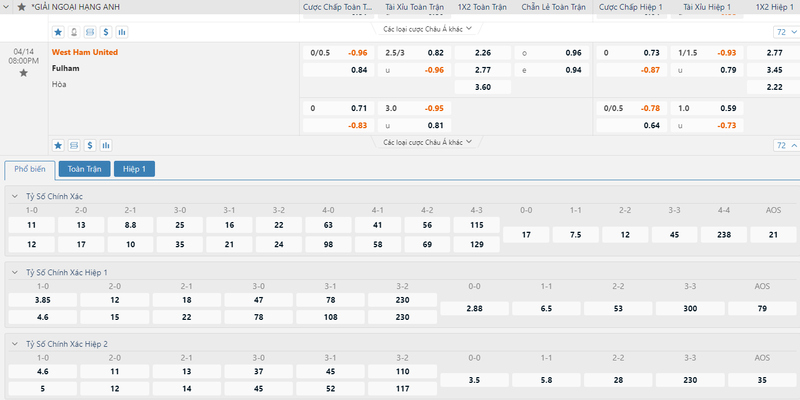Expand Các loại cược Châu Á khác under West Ham
Viewport: 800px width, 400px height.
428,142
